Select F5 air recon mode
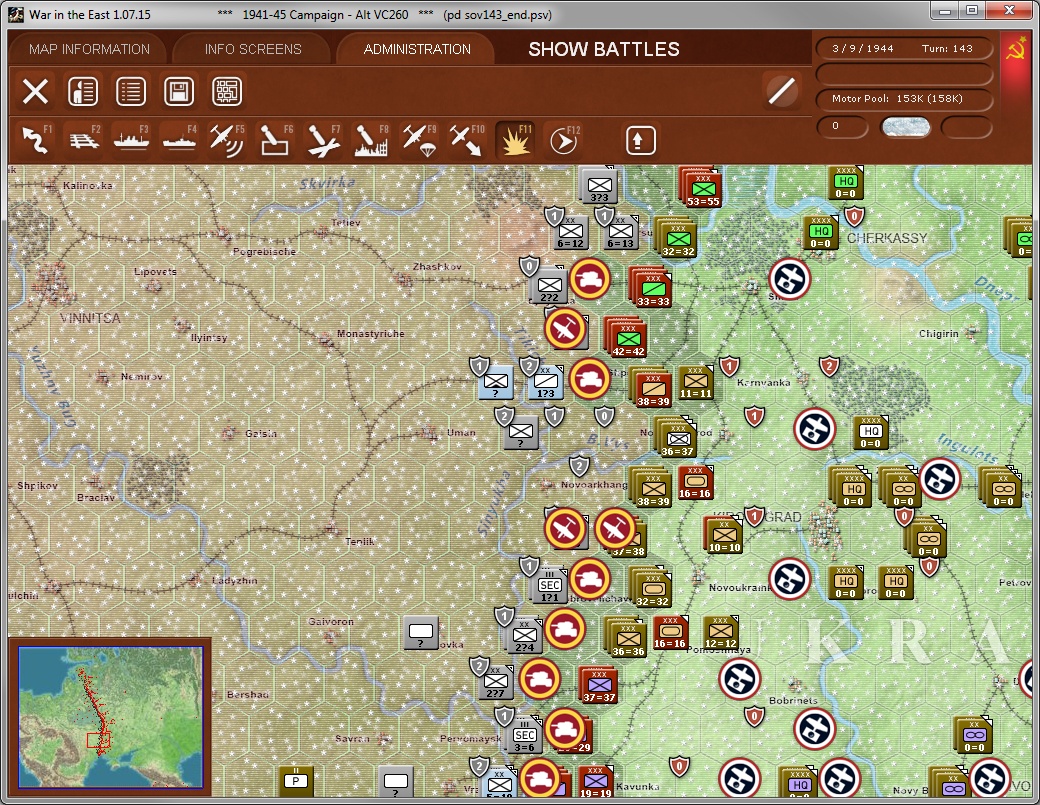This screenshot has width=1040, height=805. coord(227,140)
